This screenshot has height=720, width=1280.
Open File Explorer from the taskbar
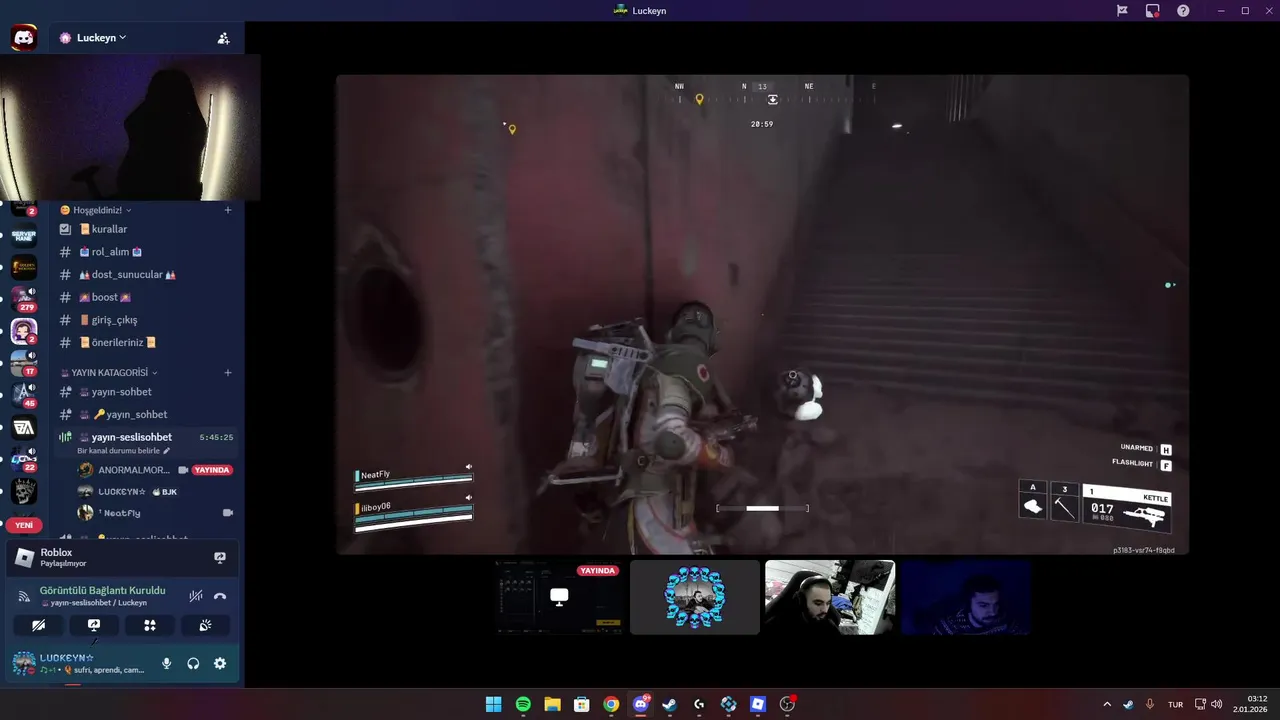pyautogui.click(x=552, y=704)
